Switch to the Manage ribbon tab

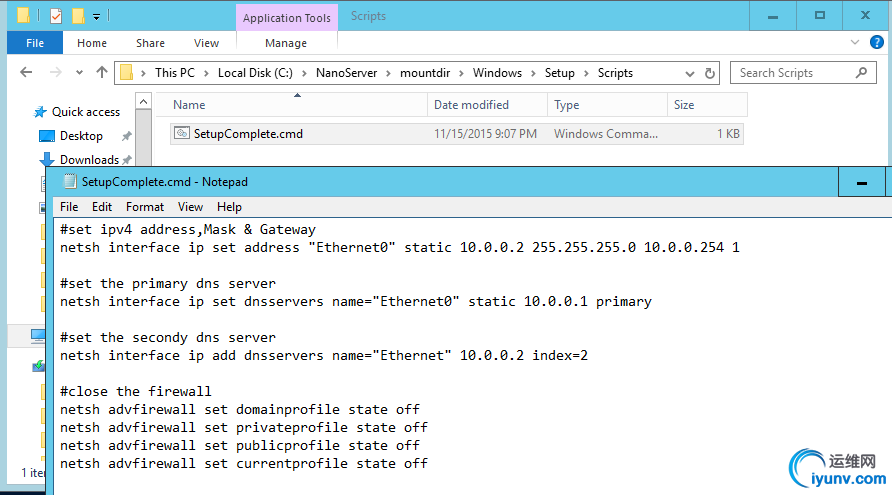(286, 43)
